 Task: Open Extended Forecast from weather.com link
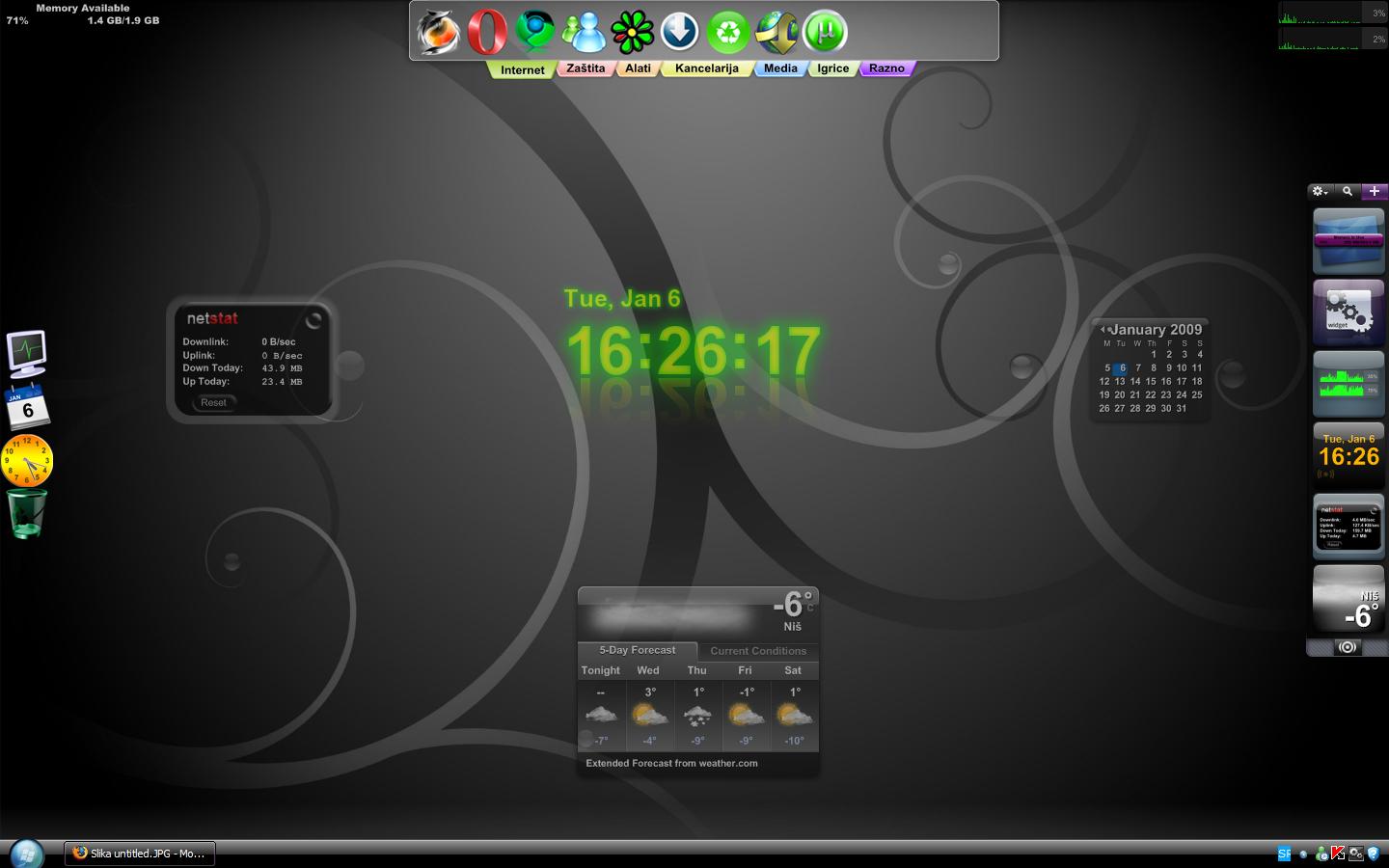click(x=671, y=763)
